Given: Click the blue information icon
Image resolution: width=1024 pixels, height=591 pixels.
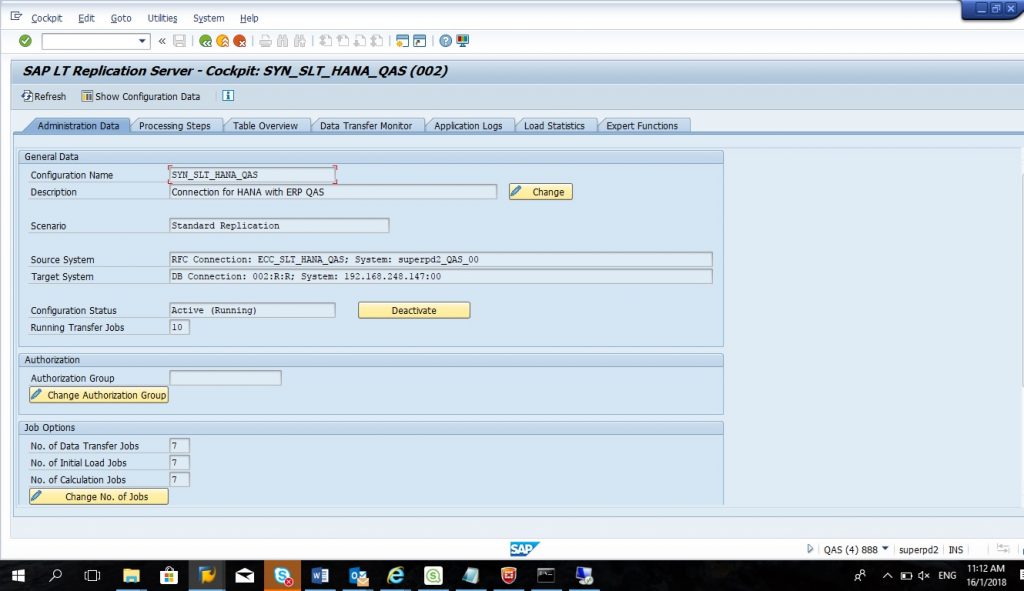Looking at the screenshot, I should coord(228,96).
